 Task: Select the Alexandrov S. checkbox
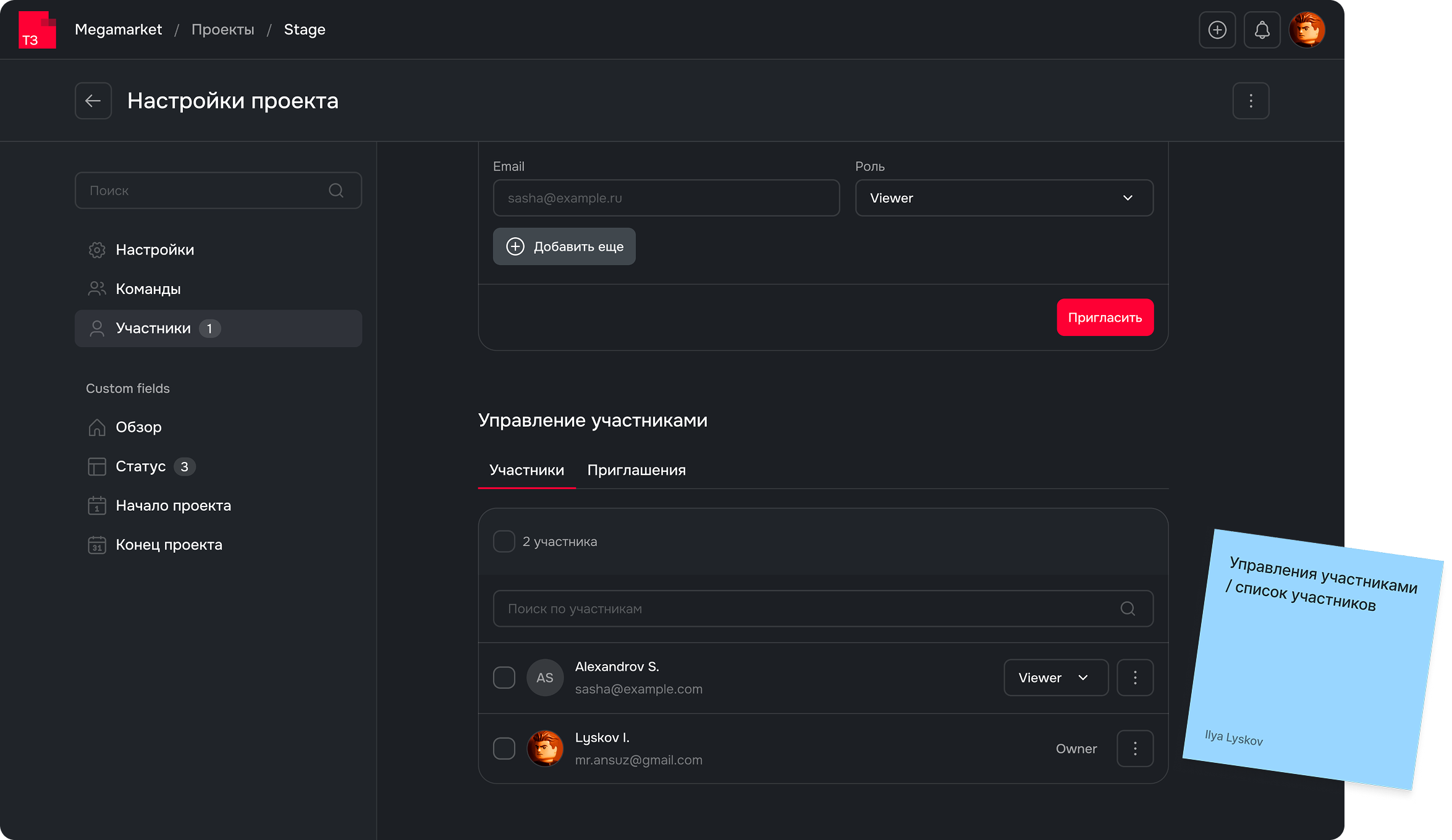504,678
